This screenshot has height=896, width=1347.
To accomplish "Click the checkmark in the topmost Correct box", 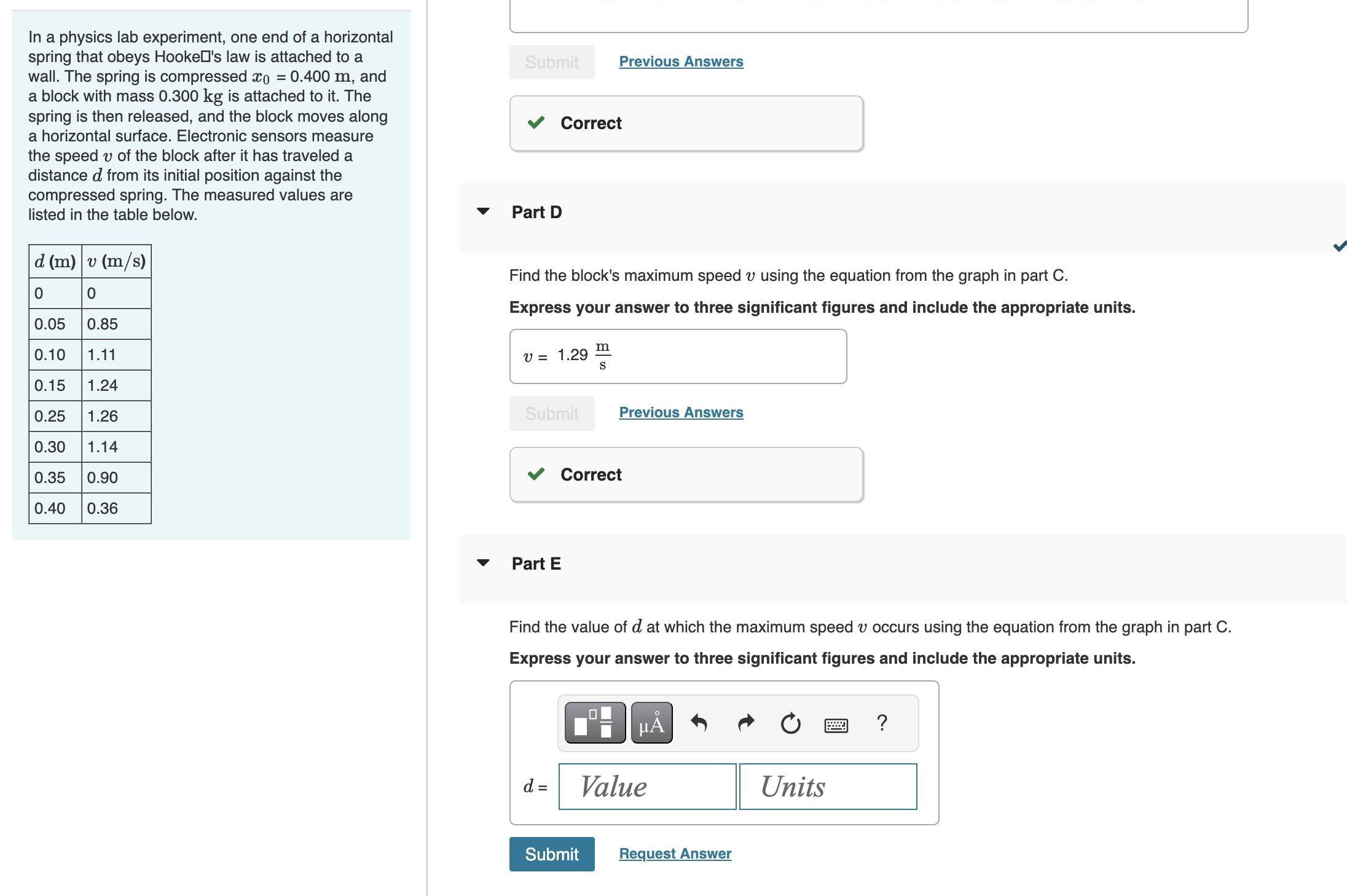I will click(x=536, y=123).
